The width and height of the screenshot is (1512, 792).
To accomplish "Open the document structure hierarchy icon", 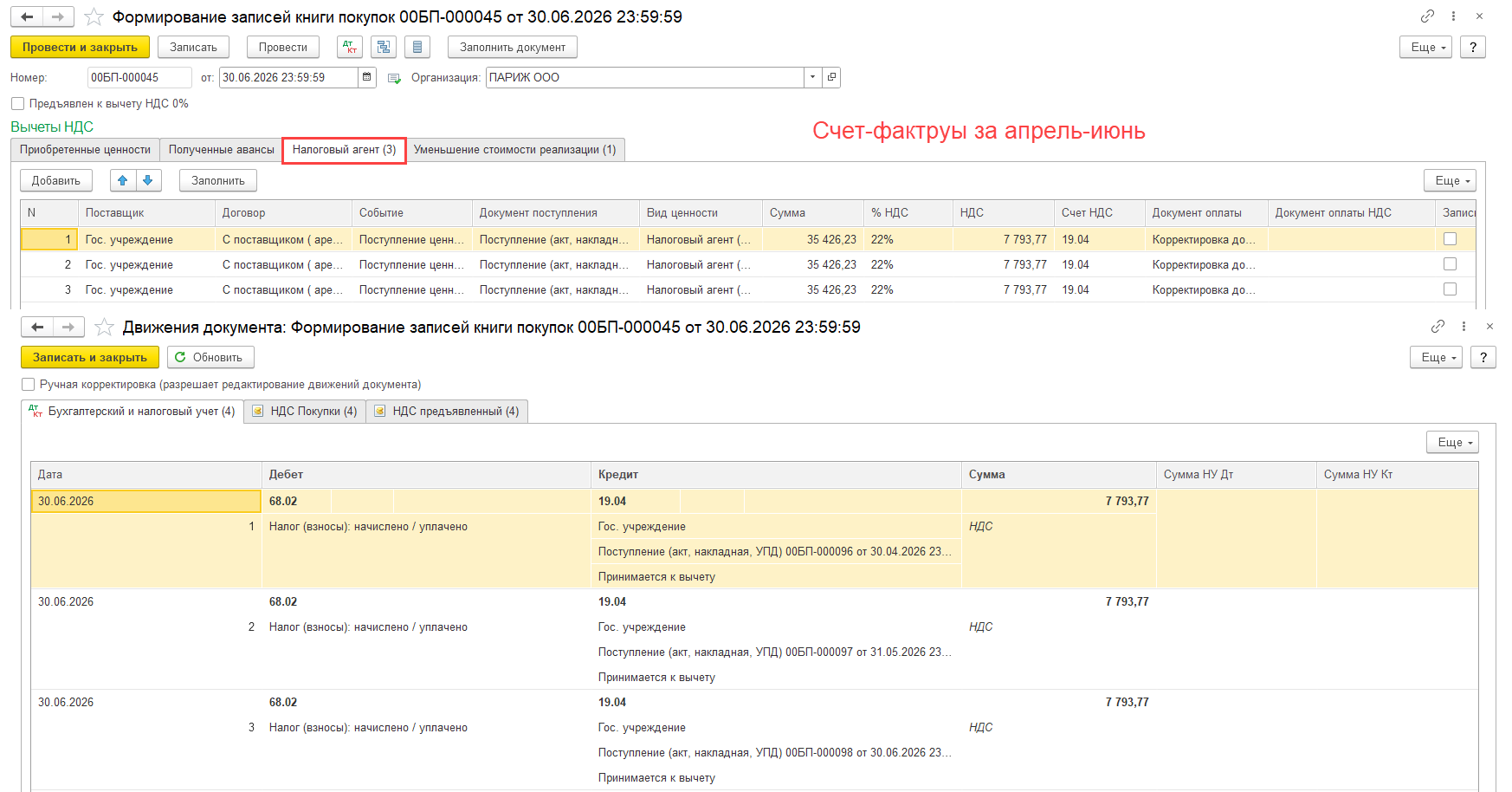I will point(384,48).
